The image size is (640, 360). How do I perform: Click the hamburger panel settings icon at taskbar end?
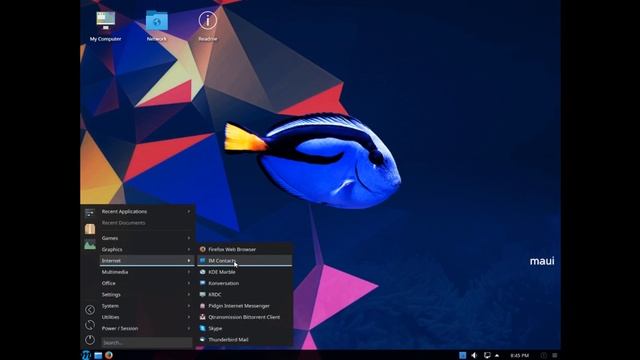[x=554, y=356]
